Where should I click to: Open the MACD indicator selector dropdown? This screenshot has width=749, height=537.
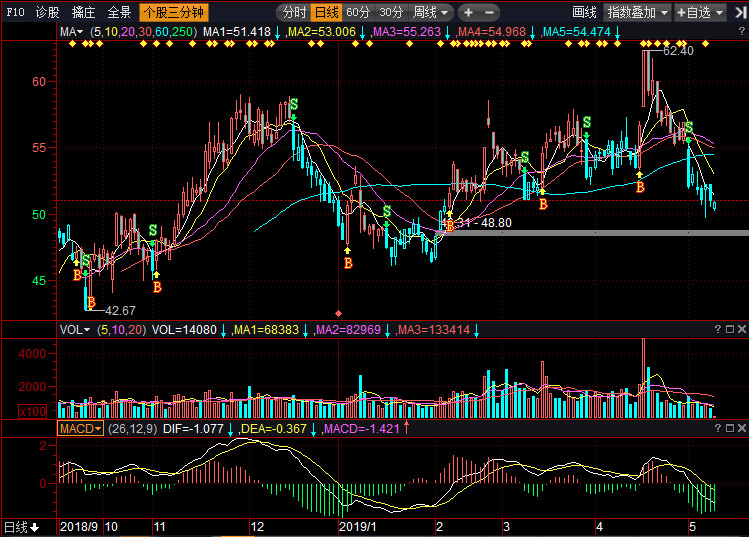tap(80, 429)
